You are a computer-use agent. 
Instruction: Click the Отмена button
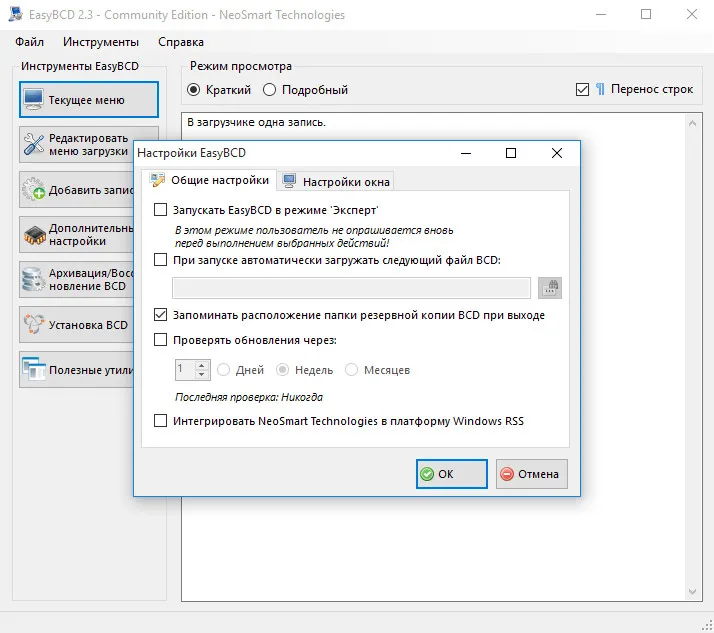(x=531, y=474)
